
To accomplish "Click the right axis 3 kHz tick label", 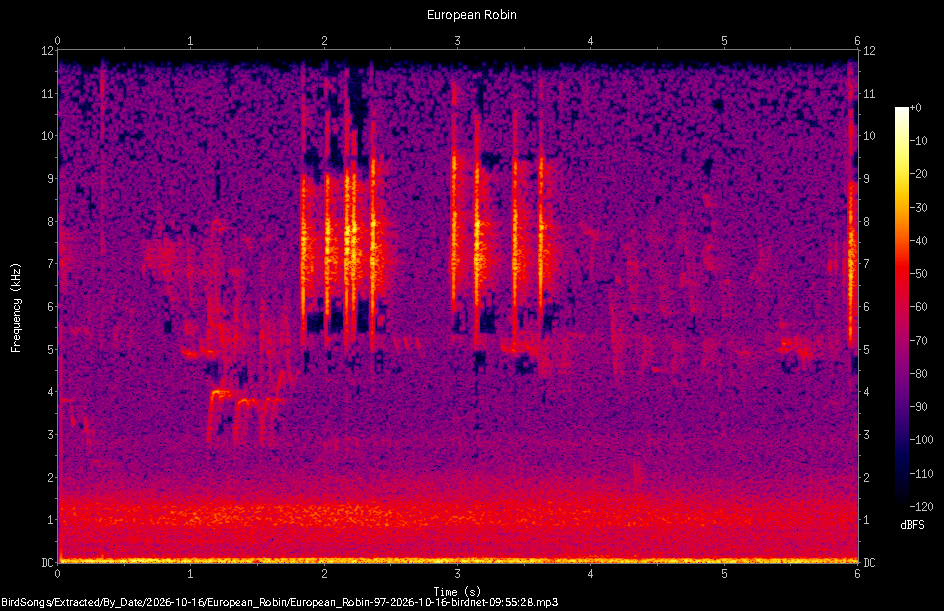I will [x=866, y=435].
